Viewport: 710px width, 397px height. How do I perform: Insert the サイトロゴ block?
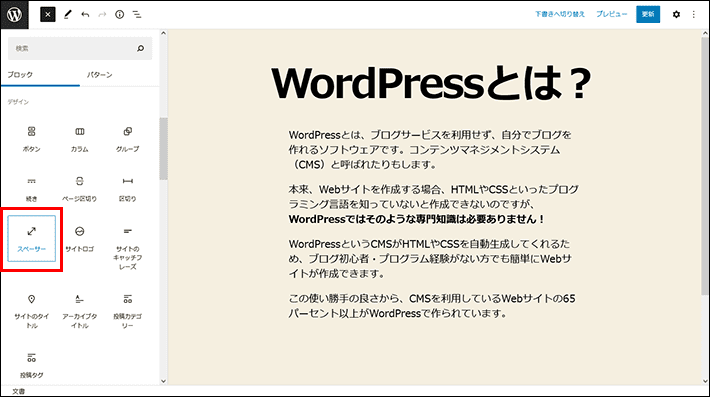pos(80,239)
